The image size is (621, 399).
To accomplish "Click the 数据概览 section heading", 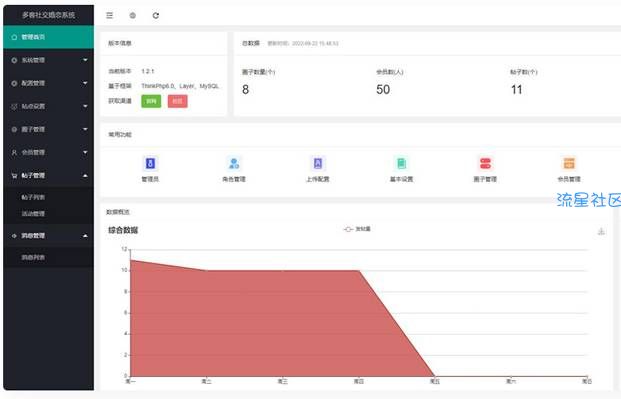I will point(118,212).
